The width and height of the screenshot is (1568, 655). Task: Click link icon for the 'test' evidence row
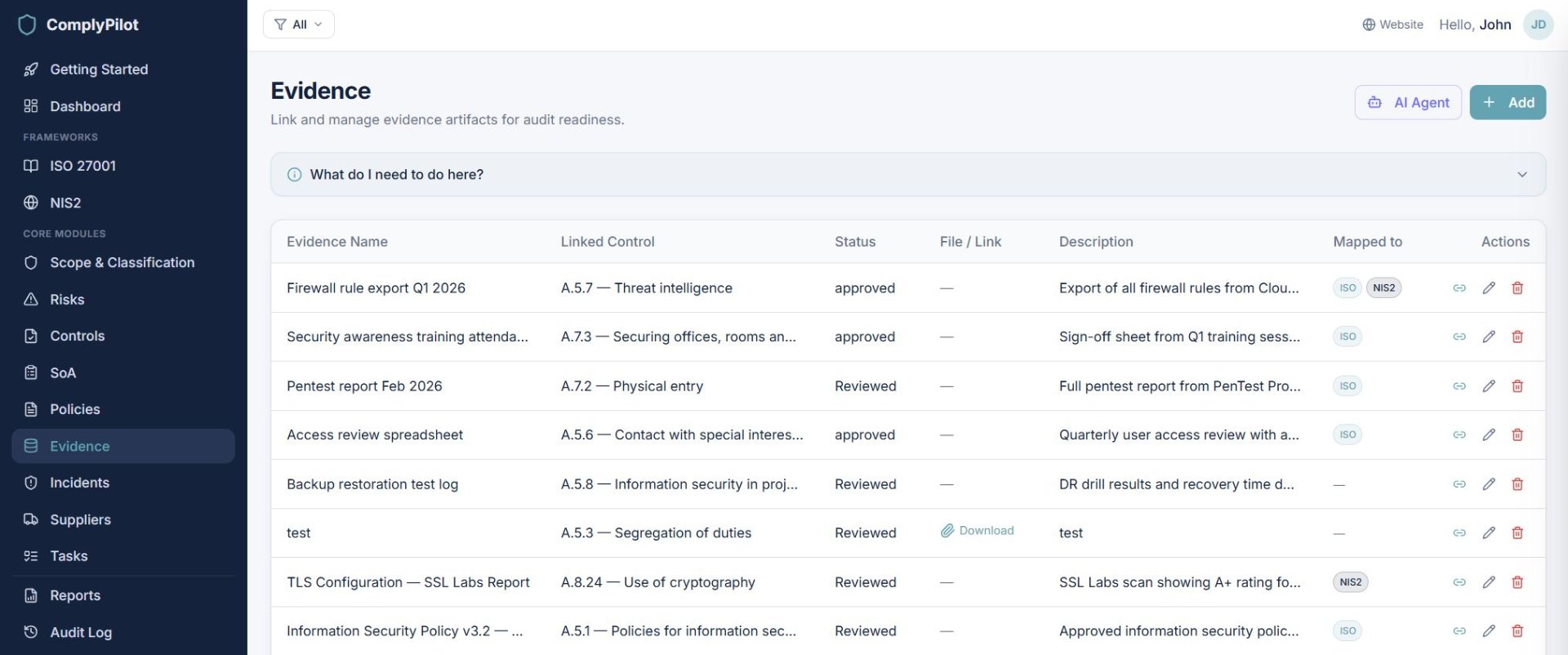pyautogui.click(x=1459, y=533)
